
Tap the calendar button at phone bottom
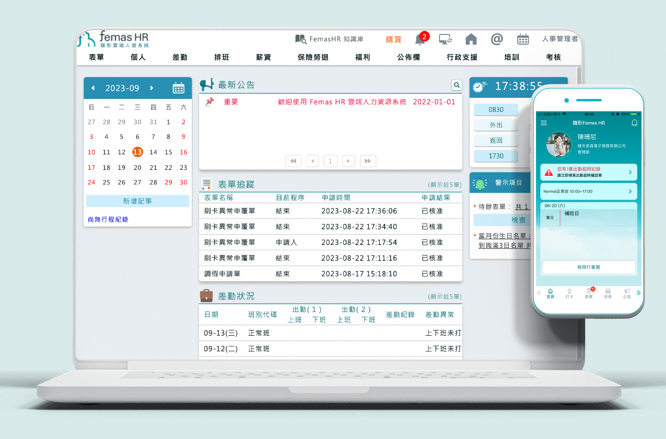point(589,267)
